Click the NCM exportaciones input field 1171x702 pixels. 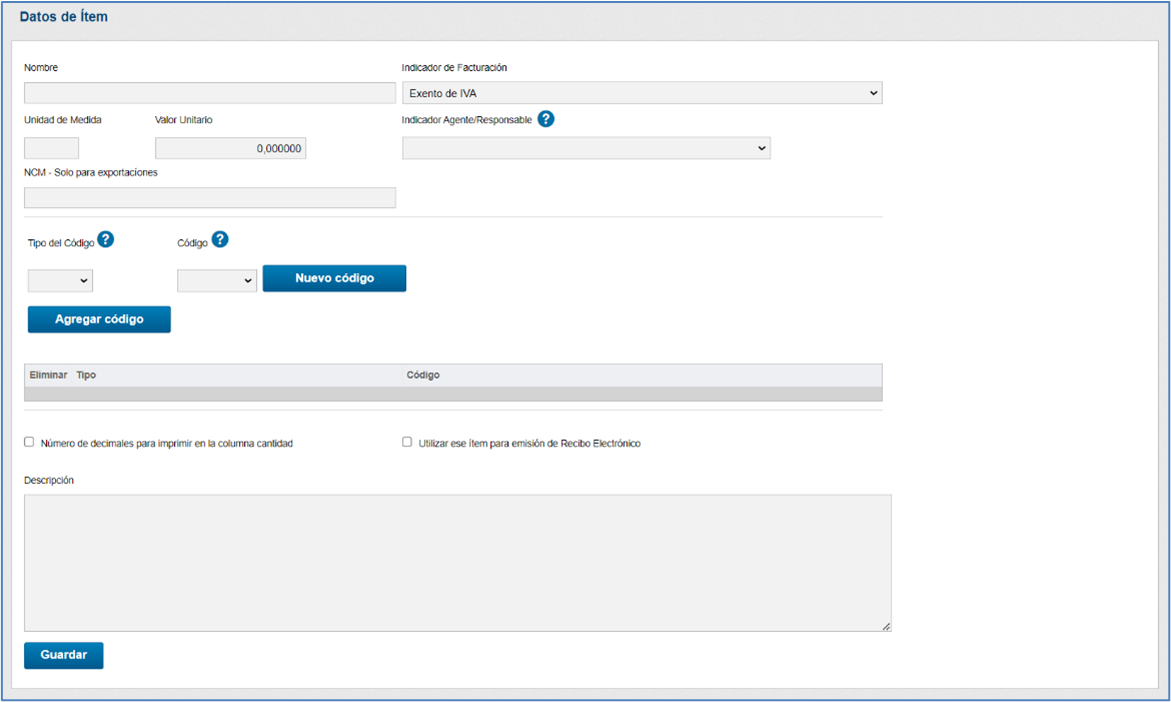(x=210, y=198)
